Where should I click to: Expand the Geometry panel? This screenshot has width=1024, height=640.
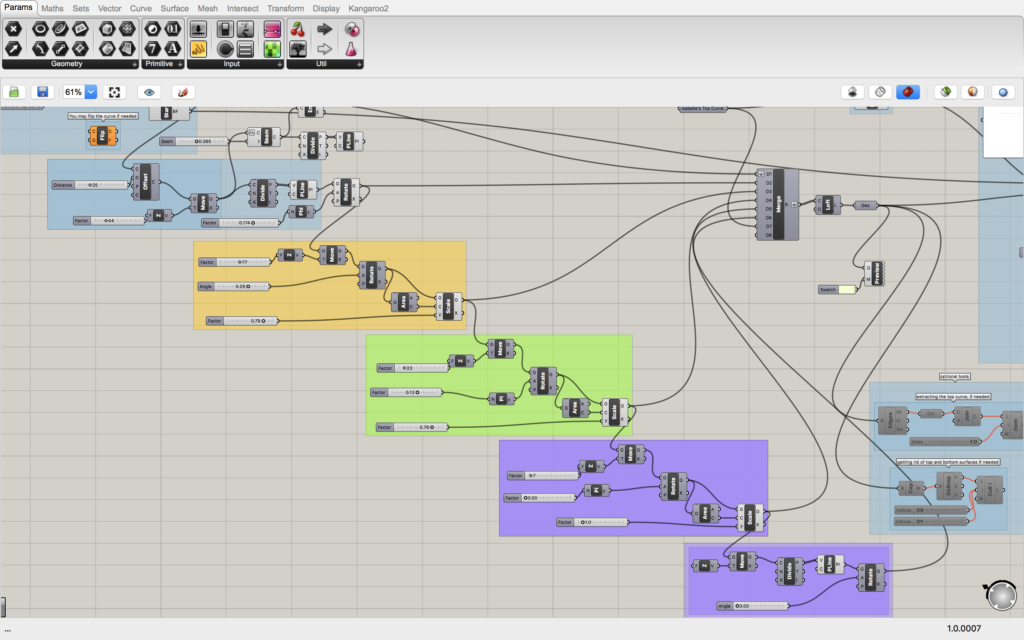coord(135,64)
